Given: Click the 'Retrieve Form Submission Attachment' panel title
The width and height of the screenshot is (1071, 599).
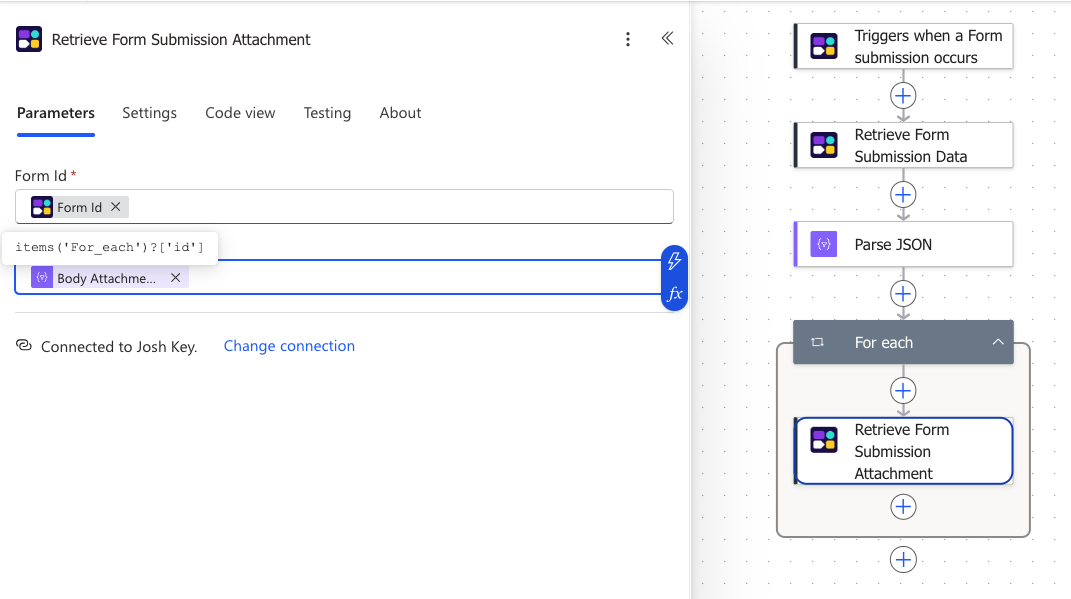Looking at the screenshot, I should tap(181, 40).
